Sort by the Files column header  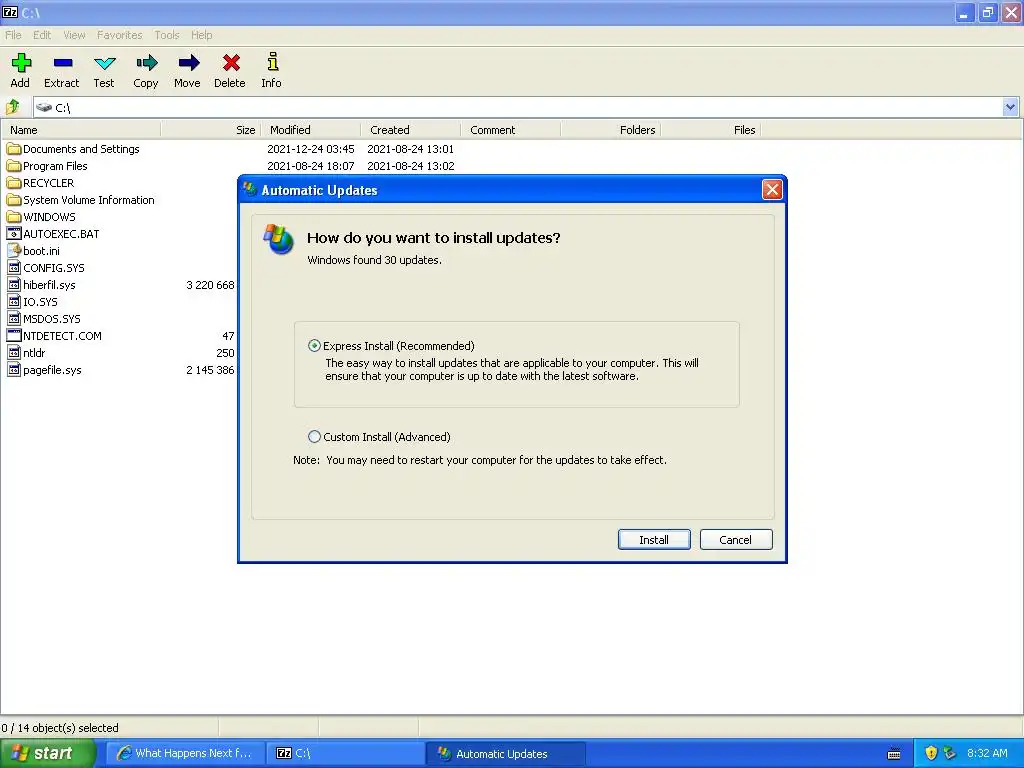coord(711,130)
